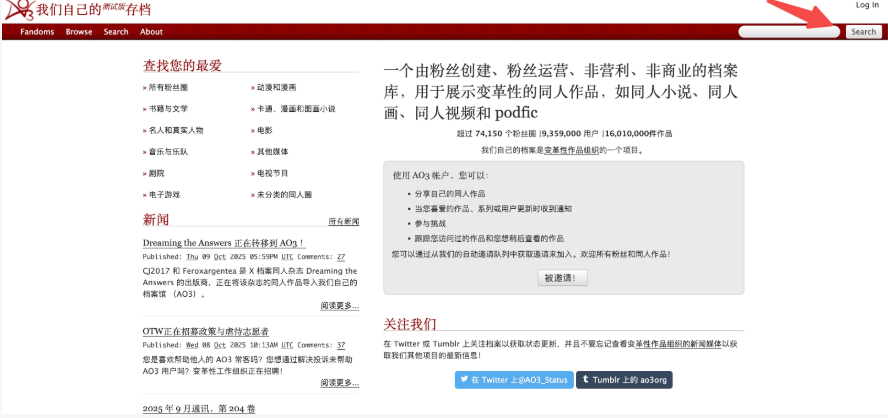Click the Twitter bird icon
888x418 pixels.
pyautogui.click(x=464, y=380)
